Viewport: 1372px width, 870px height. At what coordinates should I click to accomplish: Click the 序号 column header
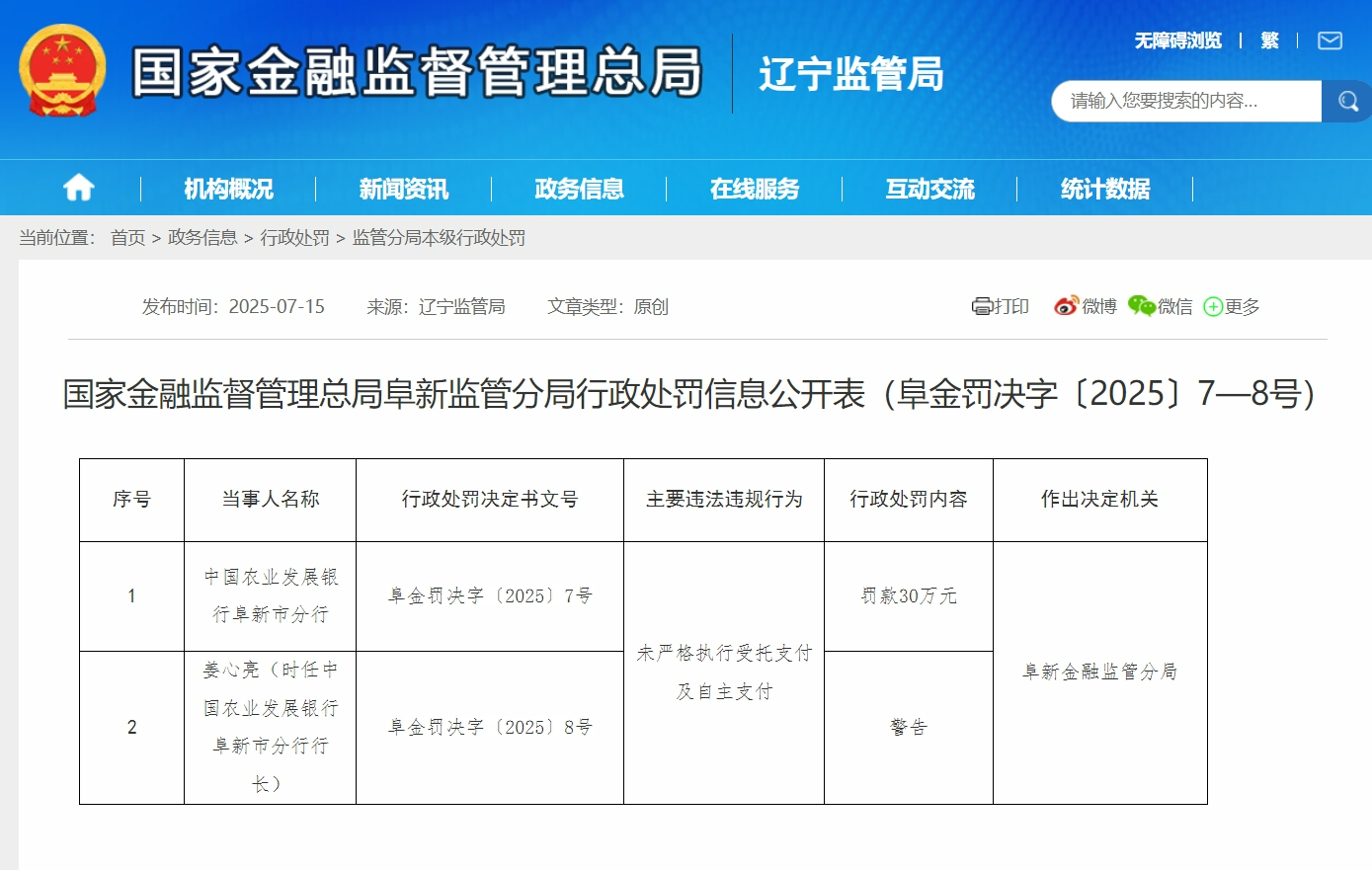tap(131, 500)
